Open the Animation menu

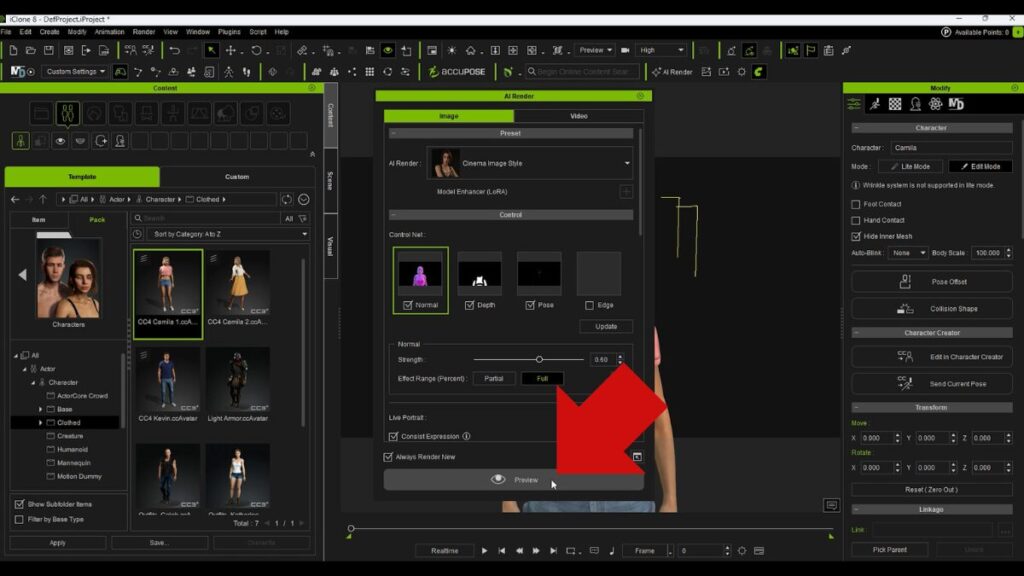pyautogui.click(x=109, y=31)
